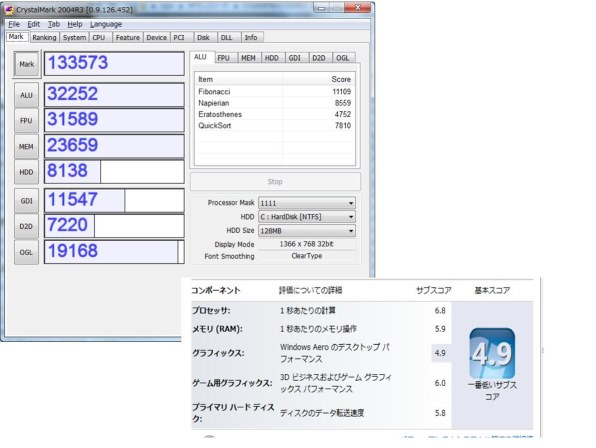
Task: Run the FPU benchmark button
Action: tap(26, 120)
